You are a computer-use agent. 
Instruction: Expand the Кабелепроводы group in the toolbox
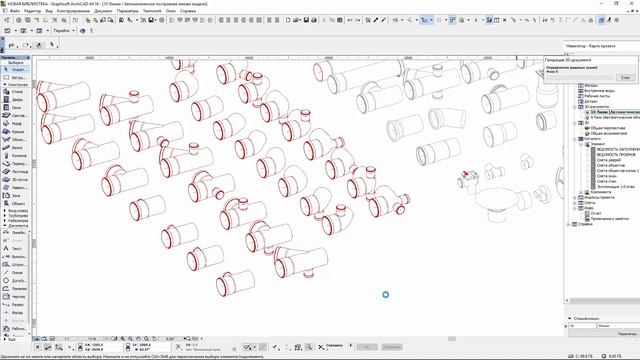point(4,220)
